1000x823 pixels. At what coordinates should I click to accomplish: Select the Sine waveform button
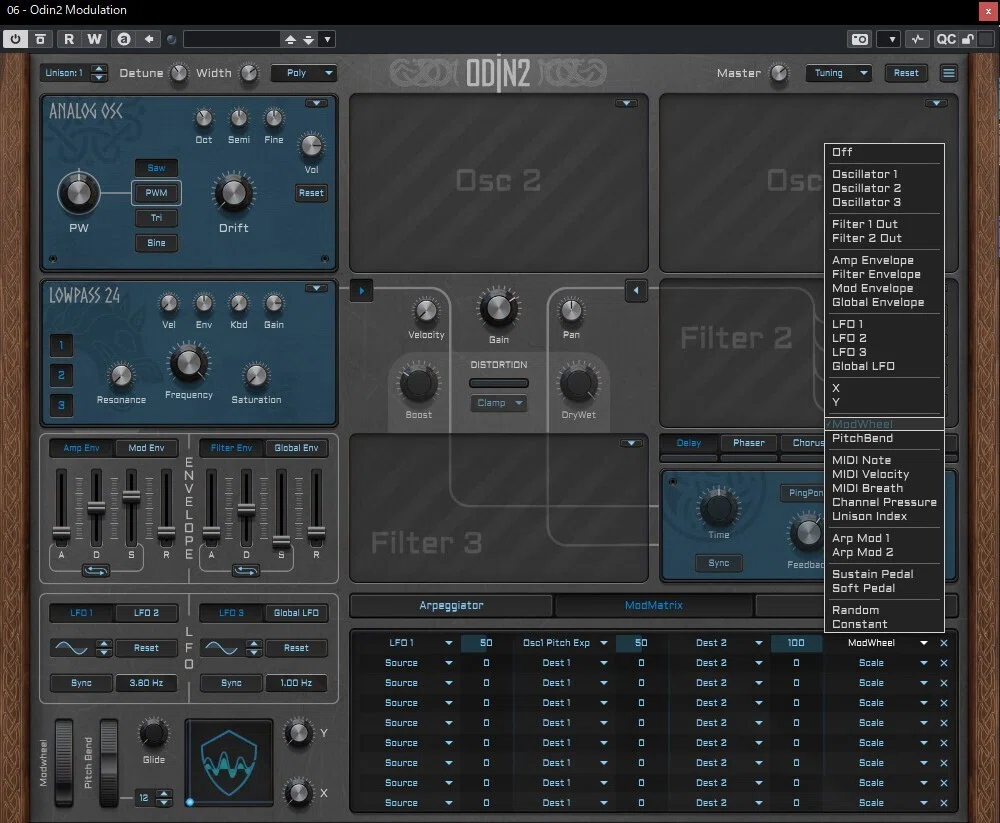click(156, 242)
